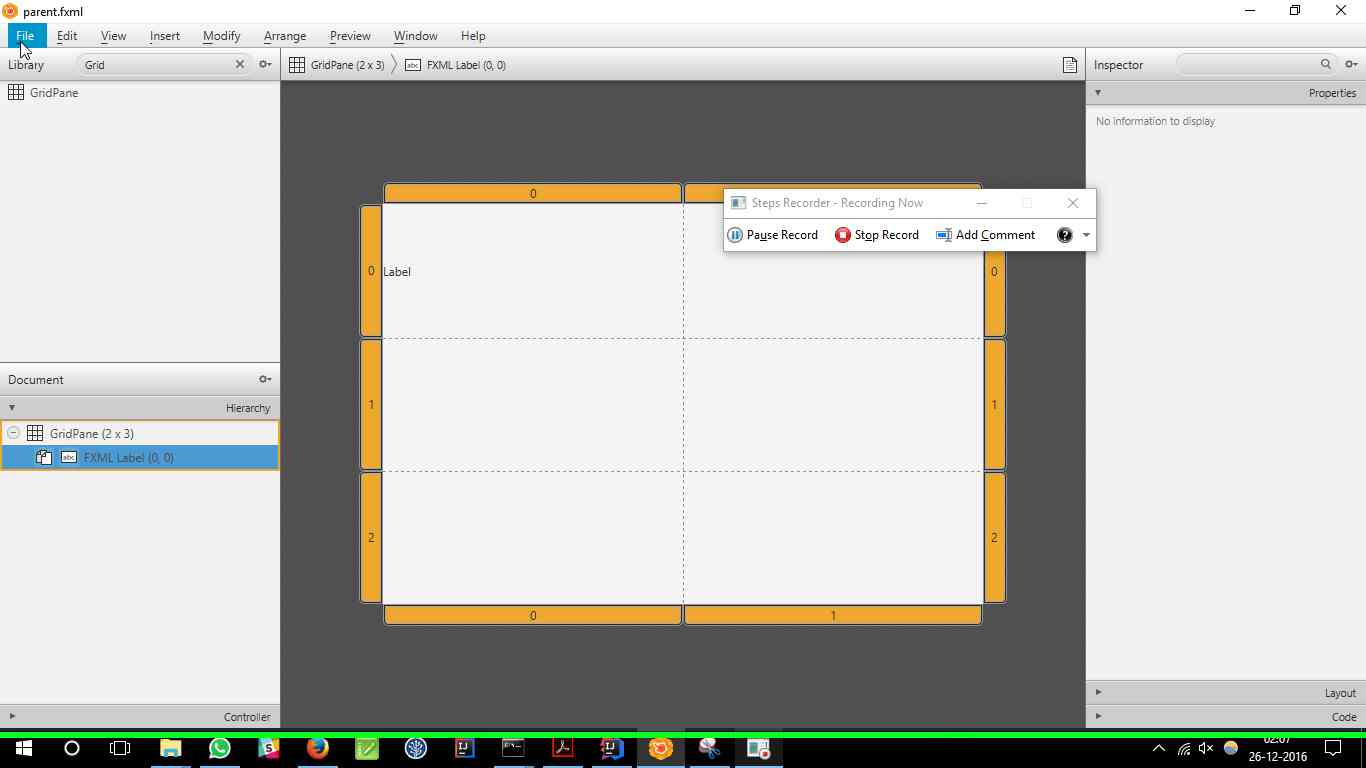Click the Cortana circle on the taskbar
Viewport: 1366px width, 768px height.
72,748
